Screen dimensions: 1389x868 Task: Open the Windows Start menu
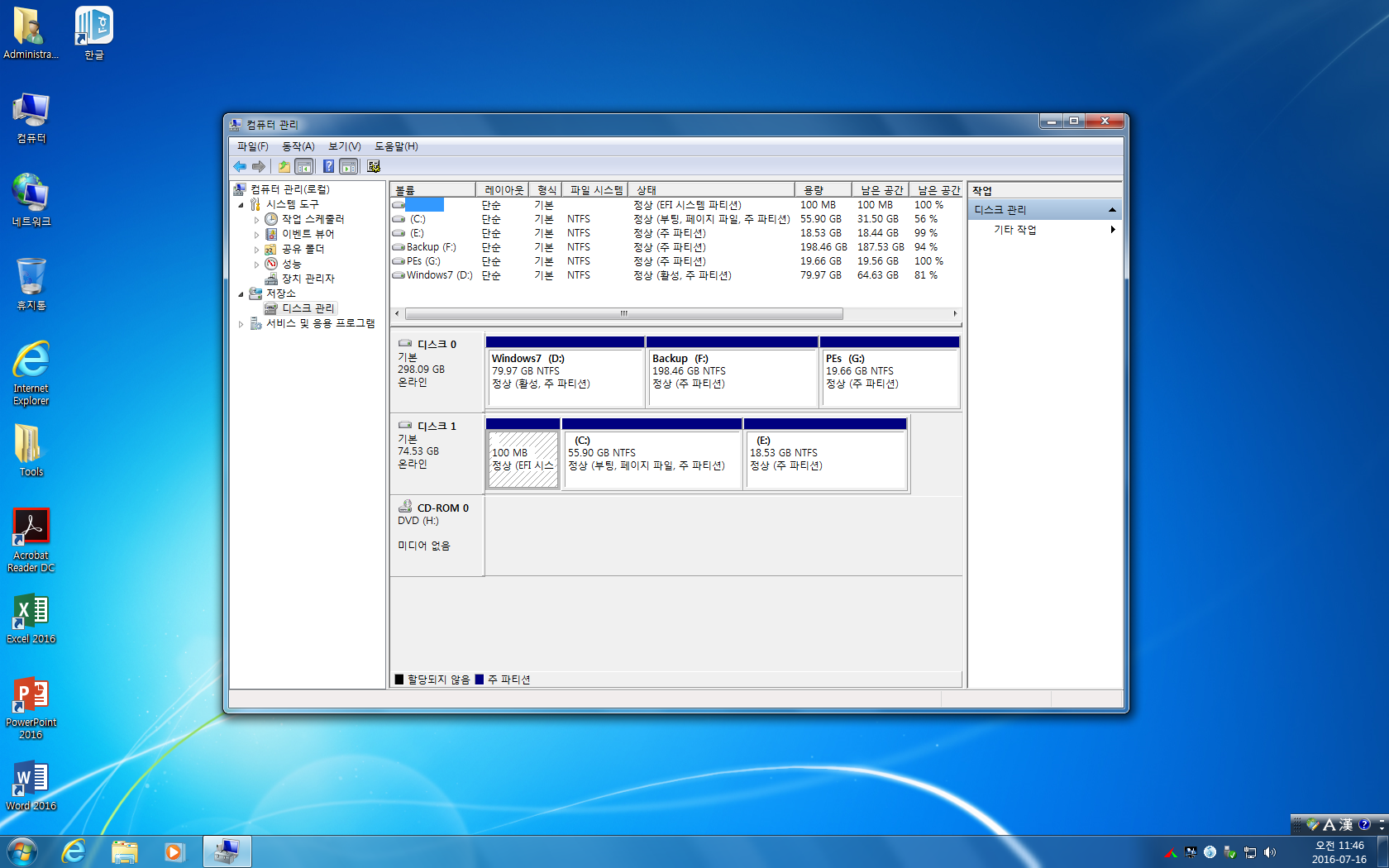(22, 851)
